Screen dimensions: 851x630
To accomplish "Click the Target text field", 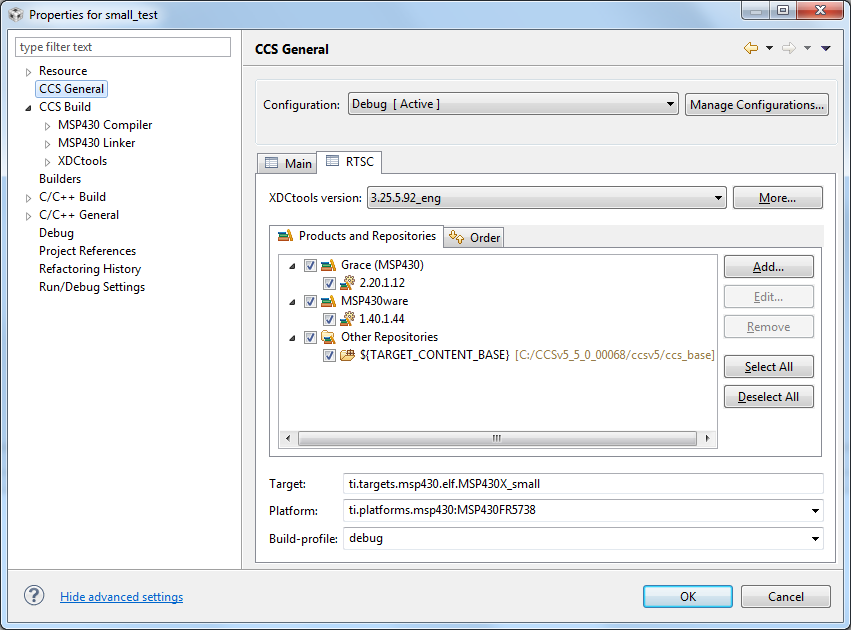I will point(582,484).
